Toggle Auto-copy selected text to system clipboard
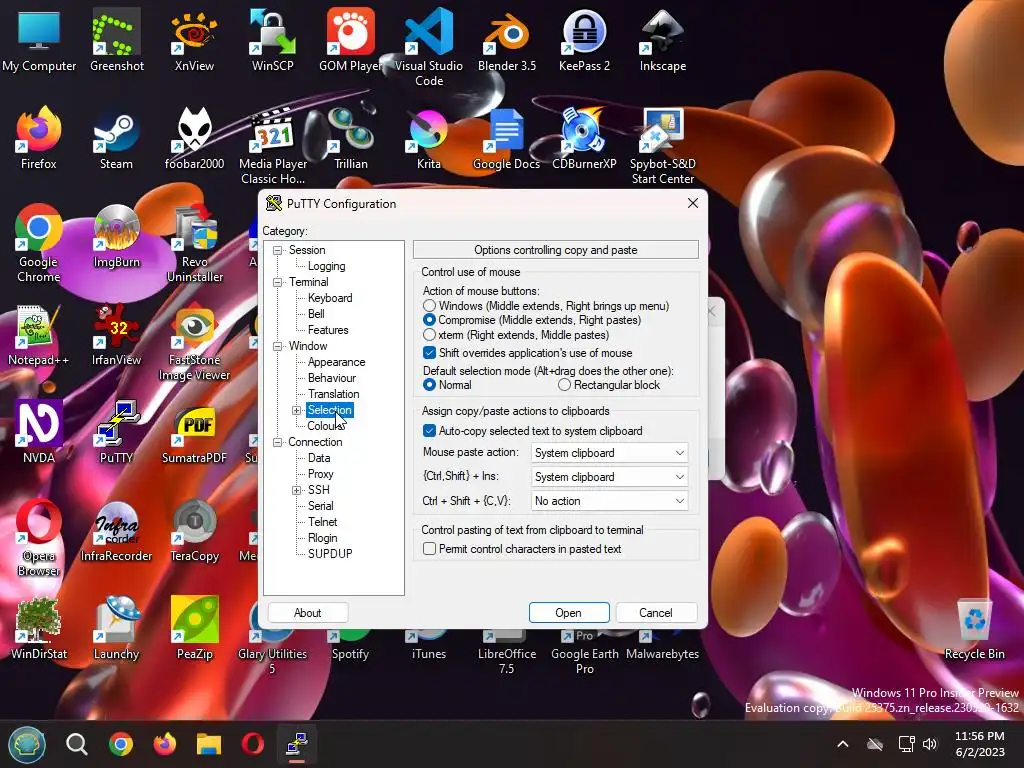 (x=533, y=431)
